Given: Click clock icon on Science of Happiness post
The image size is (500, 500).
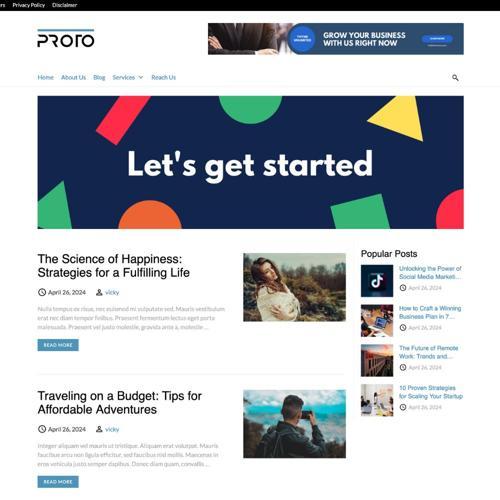Looking at the screenshot, I should coord(42,292).
